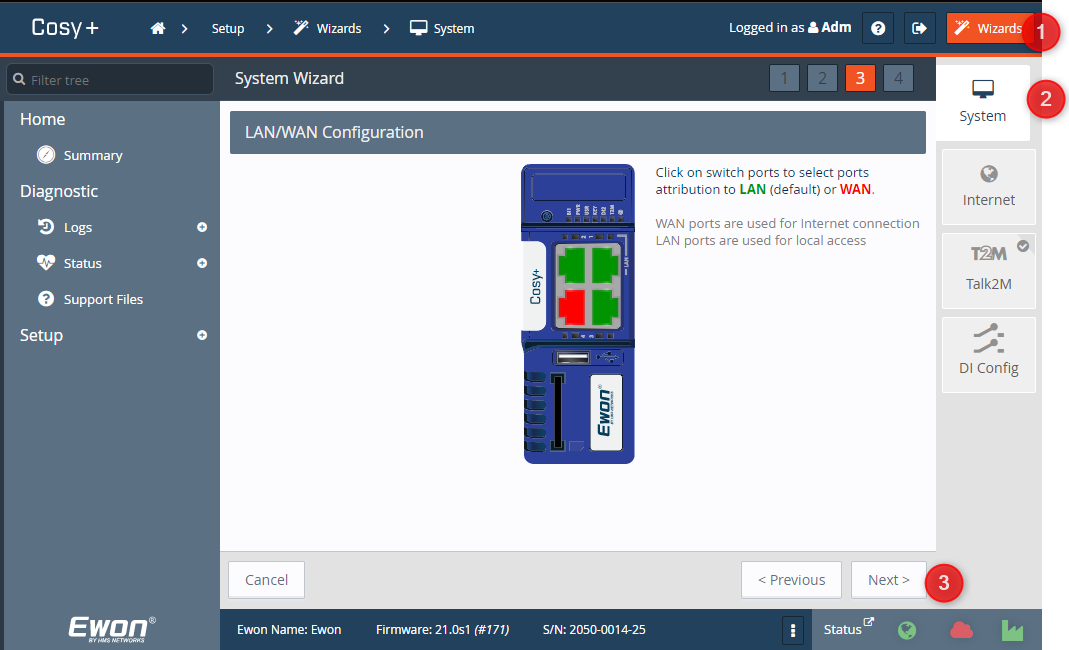Jump to wizard step 4
1069x650 pixels.
tap(898, 78)
